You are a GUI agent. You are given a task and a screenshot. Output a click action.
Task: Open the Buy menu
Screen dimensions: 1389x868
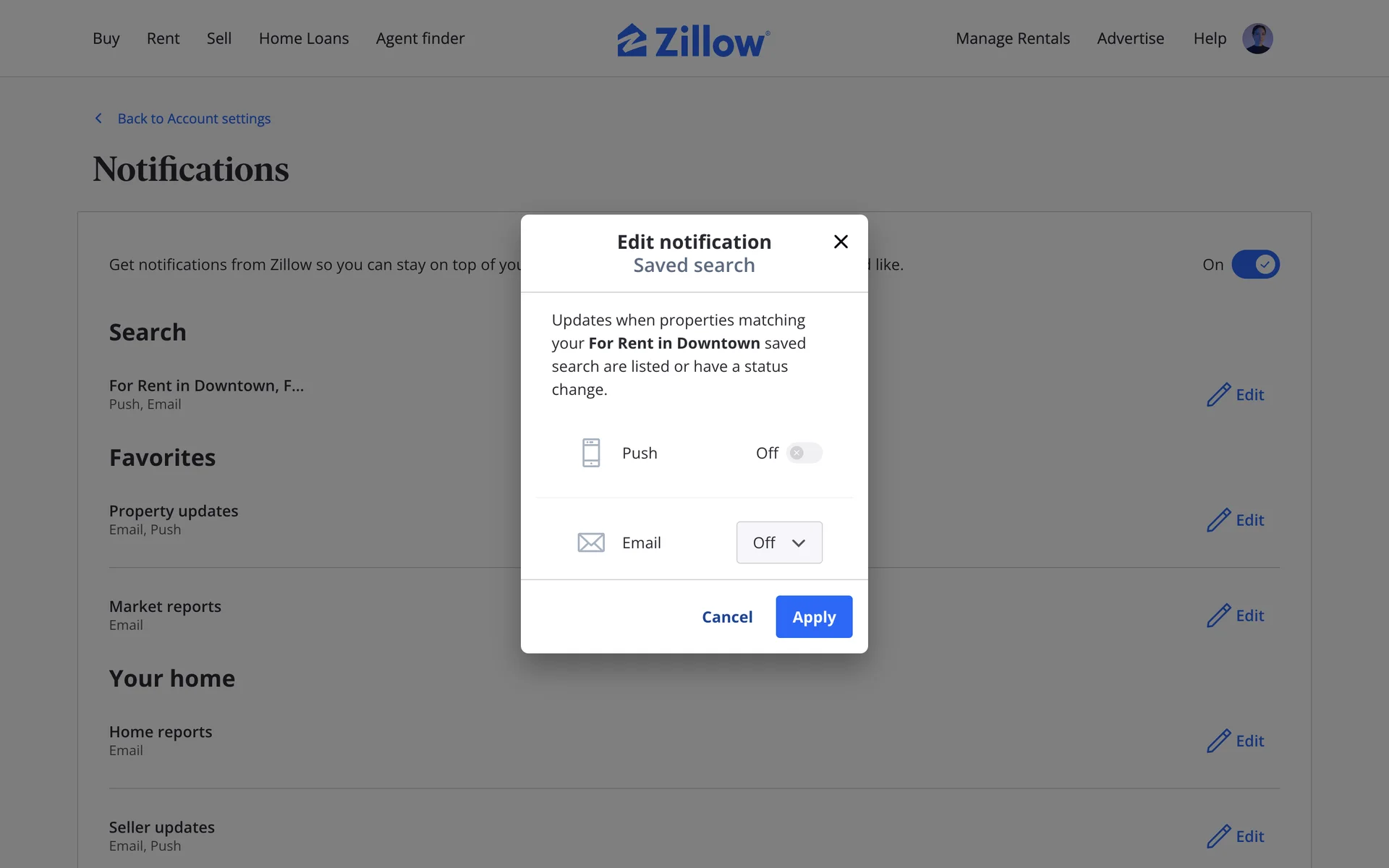click(106, 38)
